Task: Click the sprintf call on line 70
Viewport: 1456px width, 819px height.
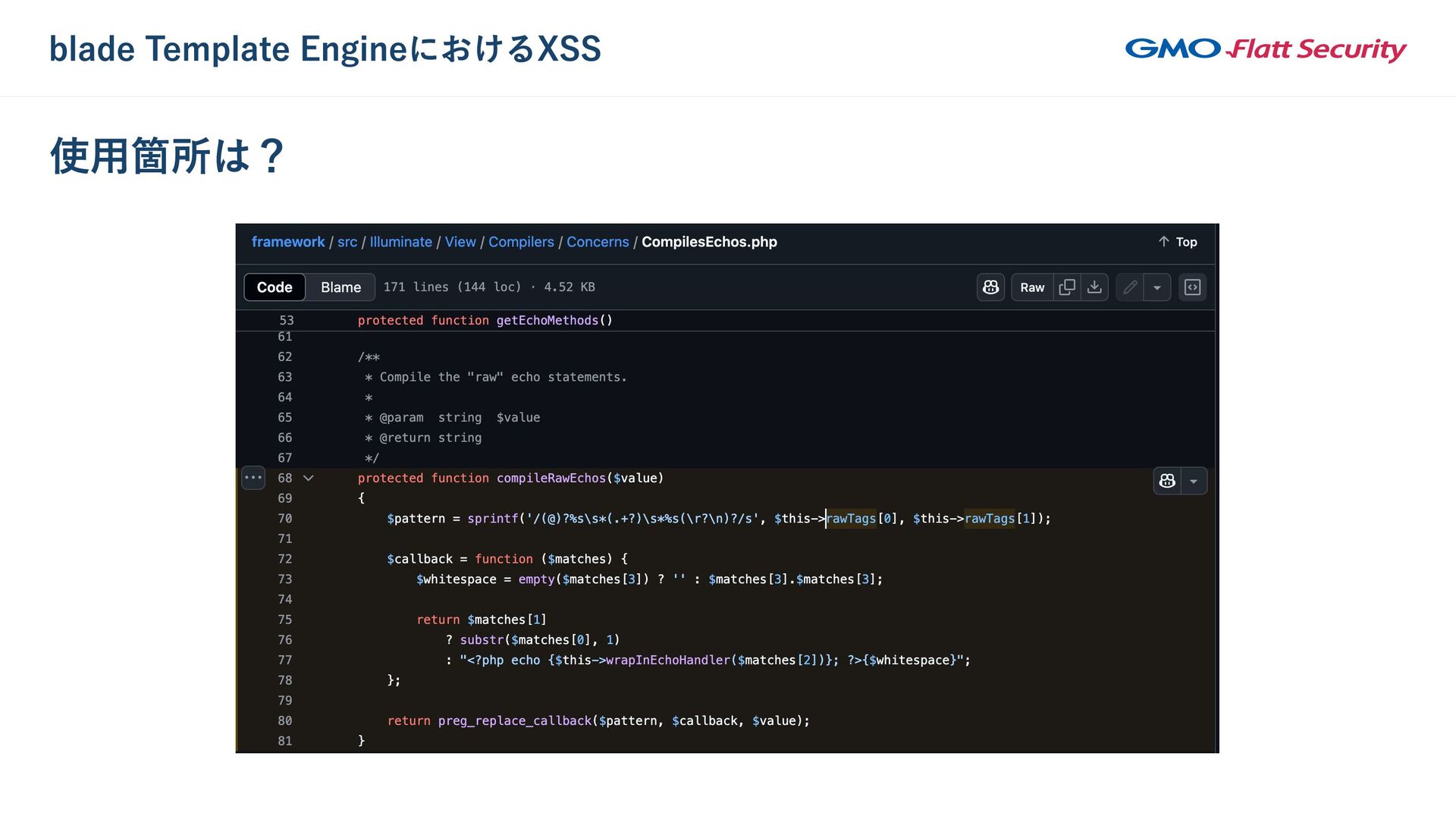Action: coord(493,519)
